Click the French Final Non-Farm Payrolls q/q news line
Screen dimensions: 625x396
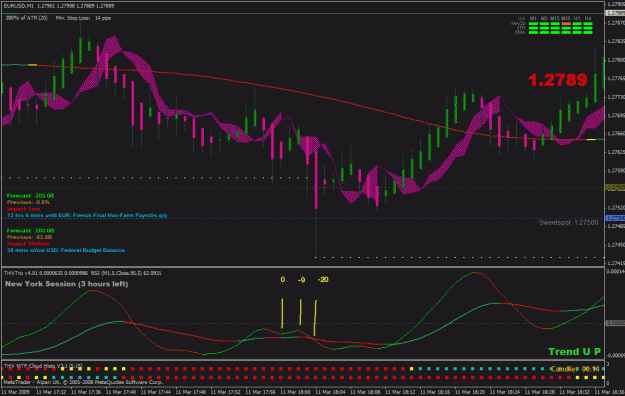[x=87, y=215]
